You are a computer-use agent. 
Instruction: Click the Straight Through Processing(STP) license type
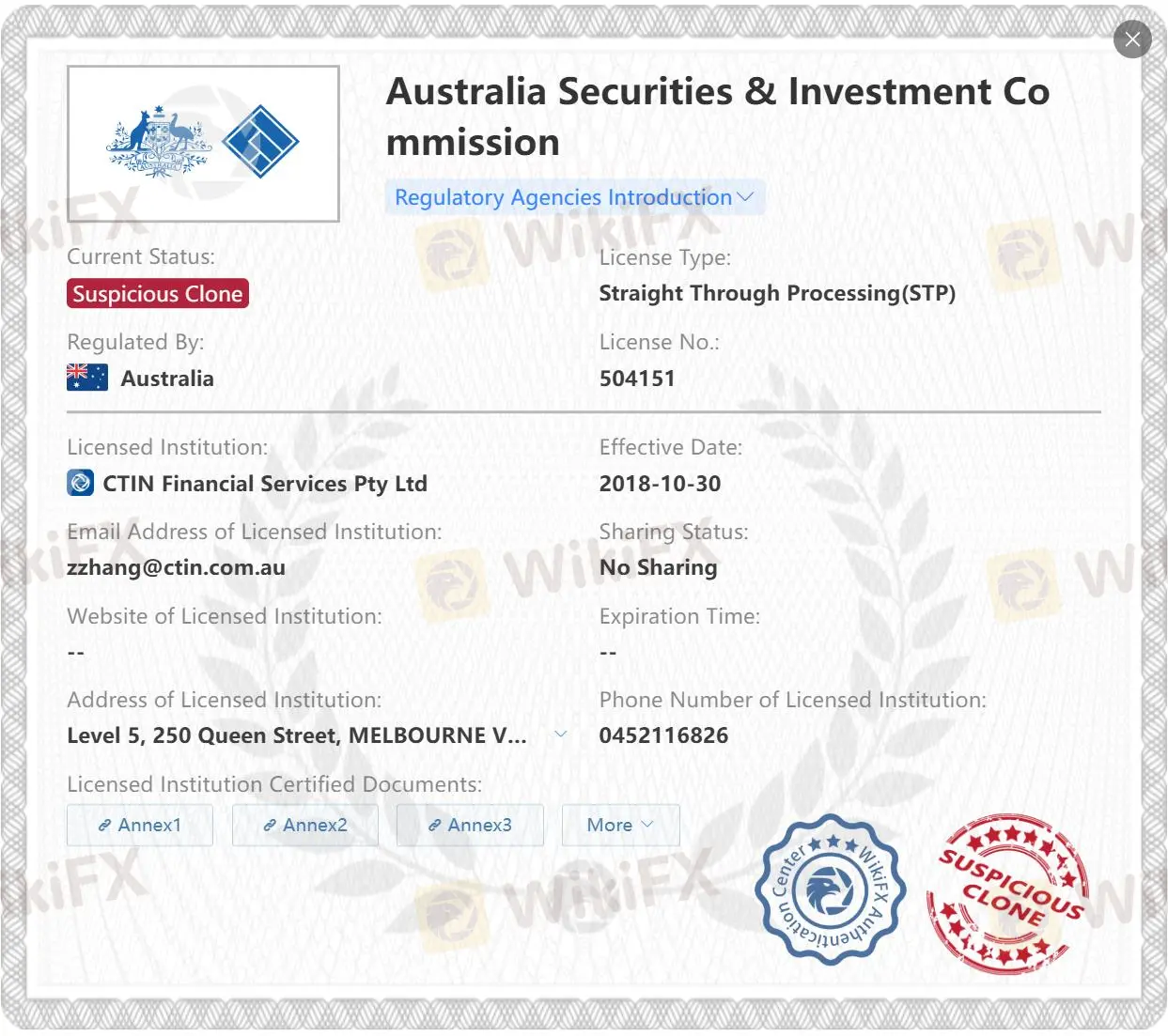[x=777, y=293]
